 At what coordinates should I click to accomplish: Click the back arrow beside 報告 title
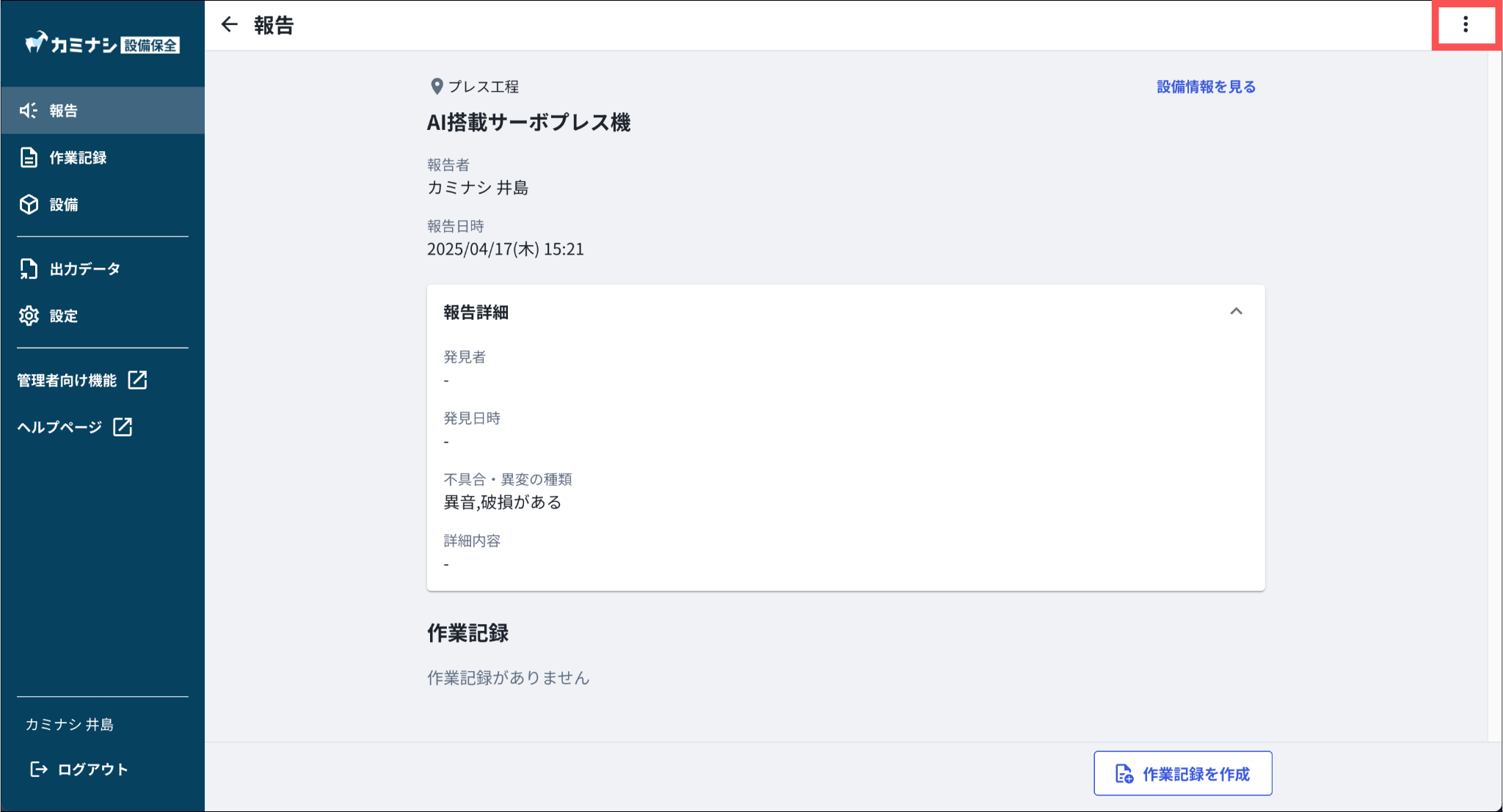tap(230, 25)
